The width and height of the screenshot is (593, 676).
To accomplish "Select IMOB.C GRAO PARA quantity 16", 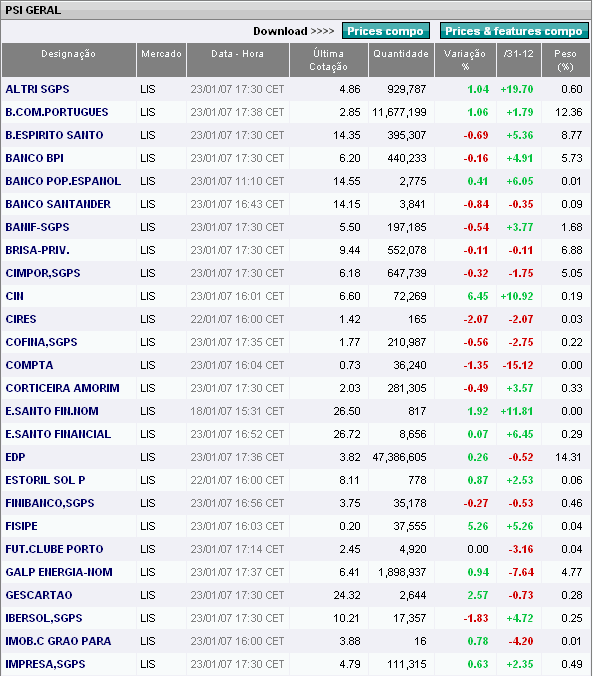I will (420, 641).
